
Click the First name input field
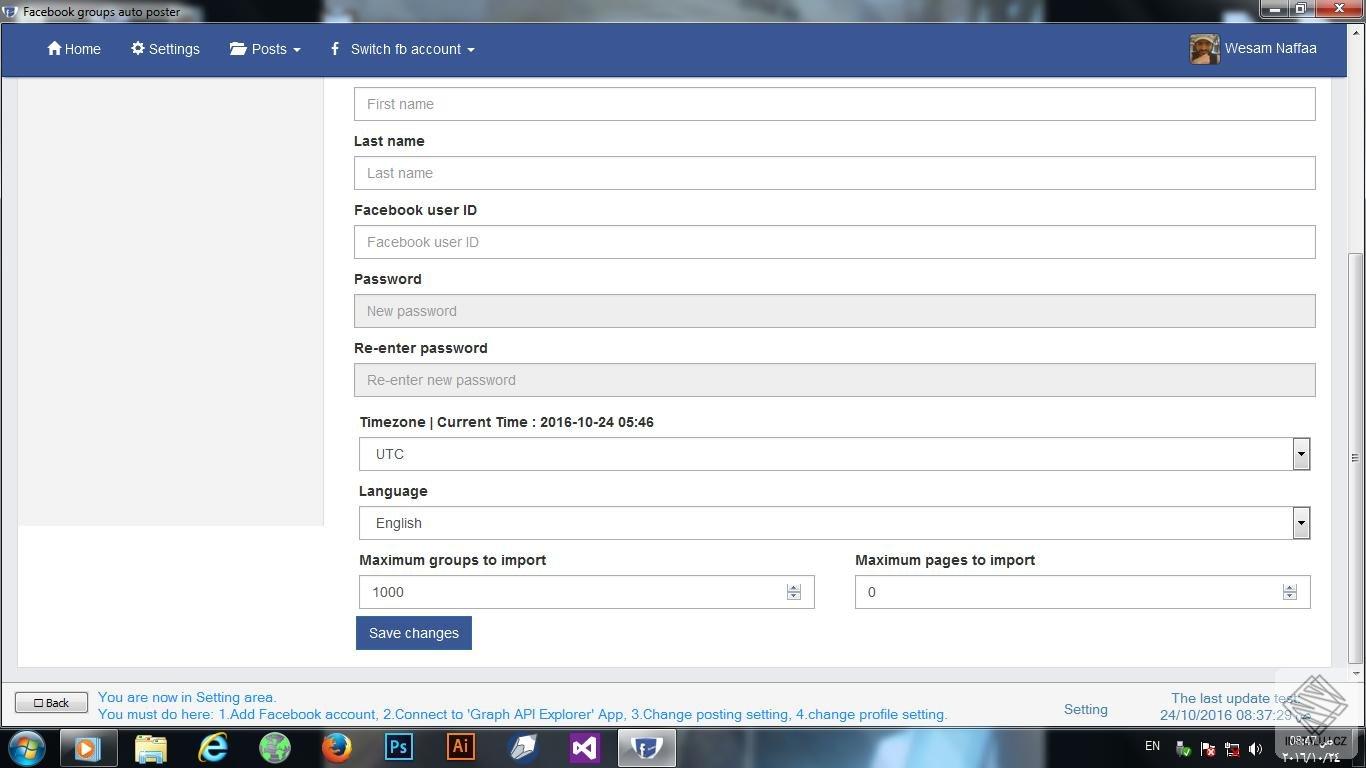coord(834,104)
